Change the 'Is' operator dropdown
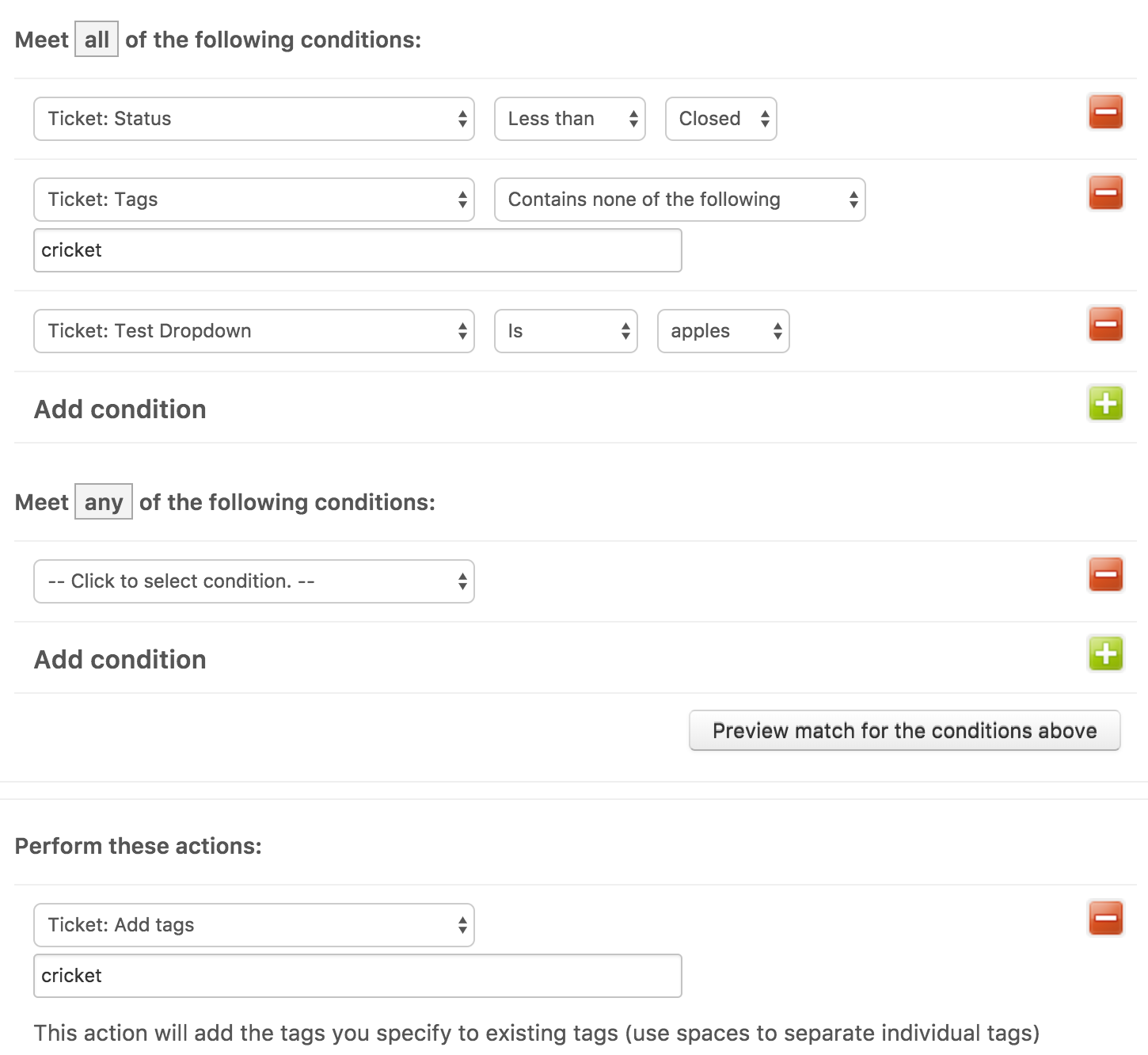This screenshot has height=1055, width=1148. (565, 331)
